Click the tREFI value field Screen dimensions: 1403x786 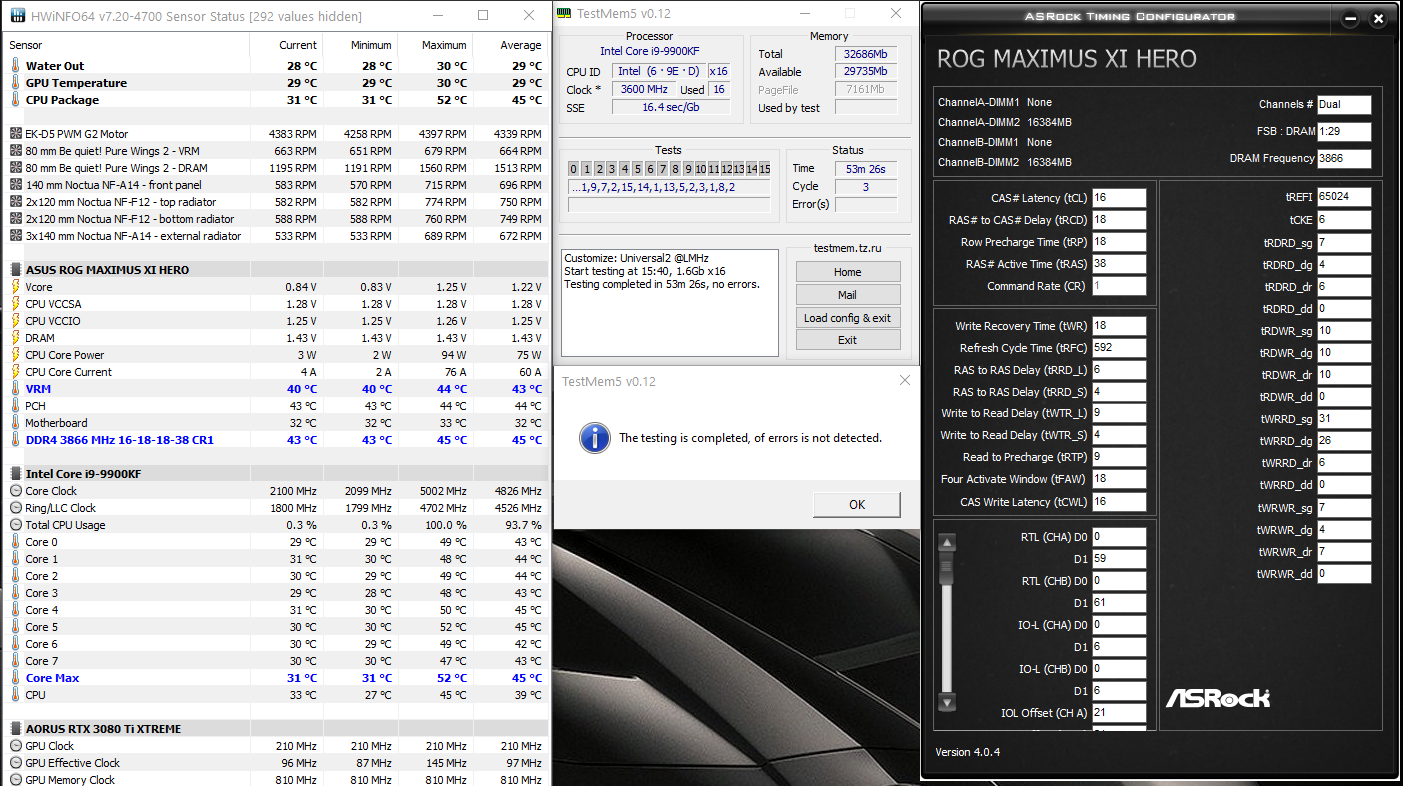[x=1344, y=197]
